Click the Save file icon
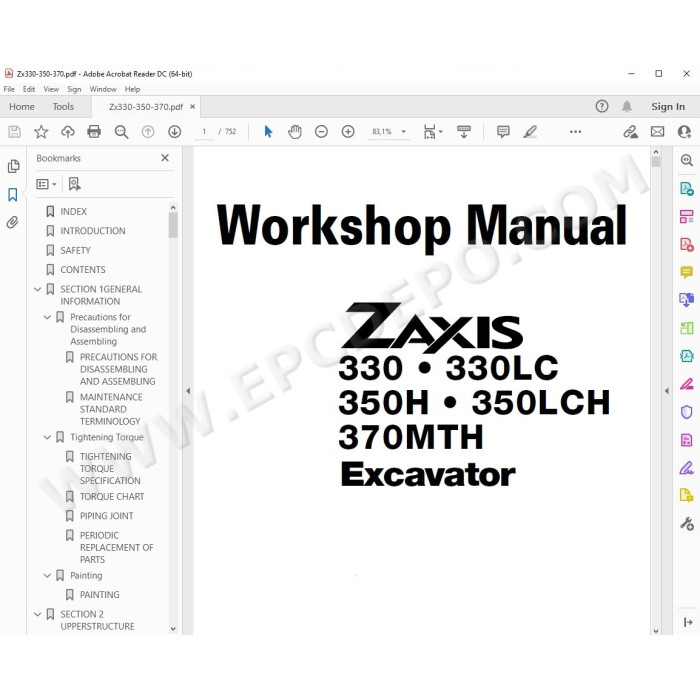Screen dimensions: 700x700 (14, 132)
